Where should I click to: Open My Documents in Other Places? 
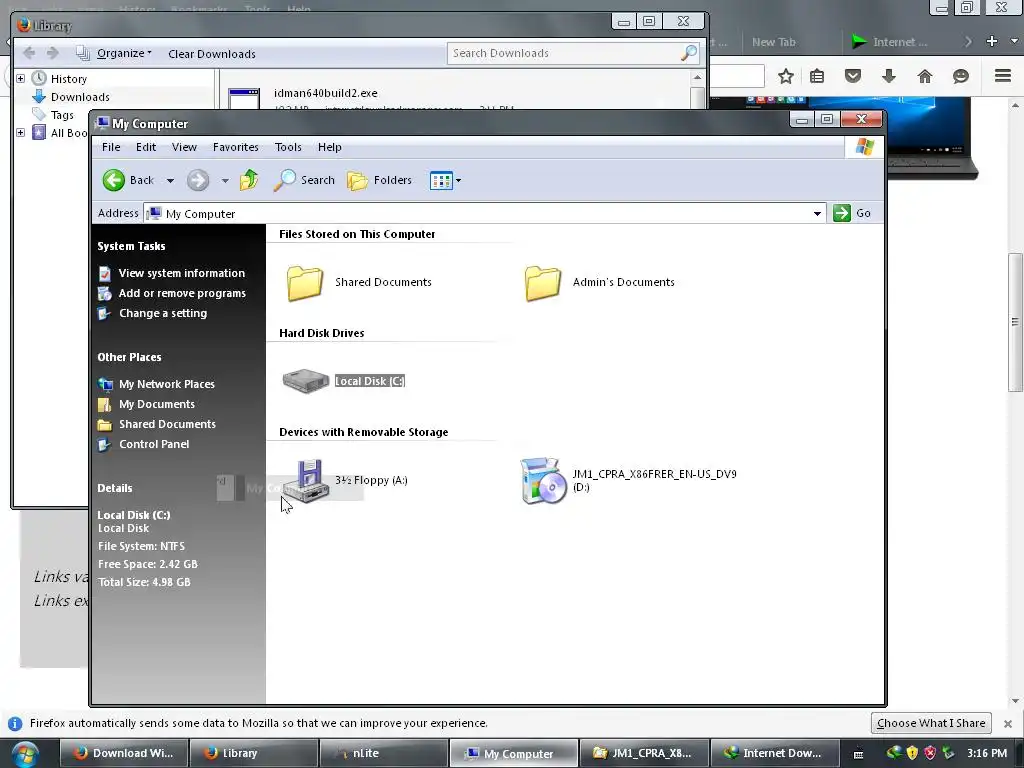pyautogui.click(x=157, y=404)
